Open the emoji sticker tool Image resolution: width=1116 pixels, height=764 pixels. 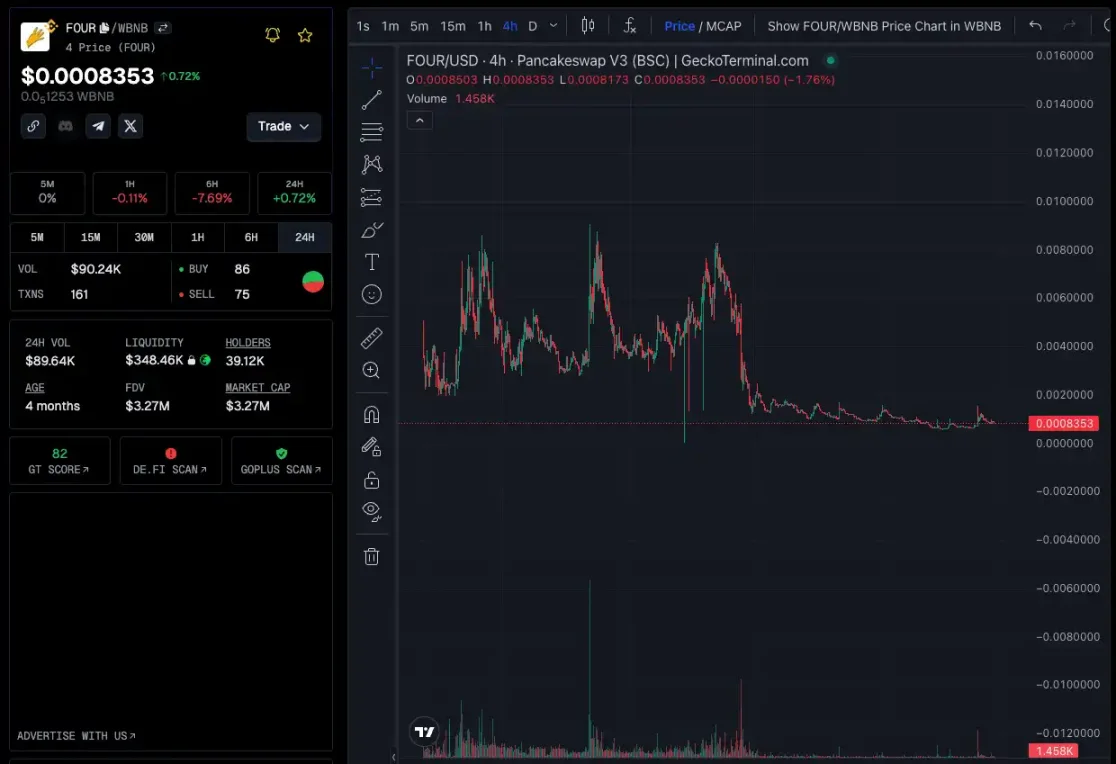[371, 295]
